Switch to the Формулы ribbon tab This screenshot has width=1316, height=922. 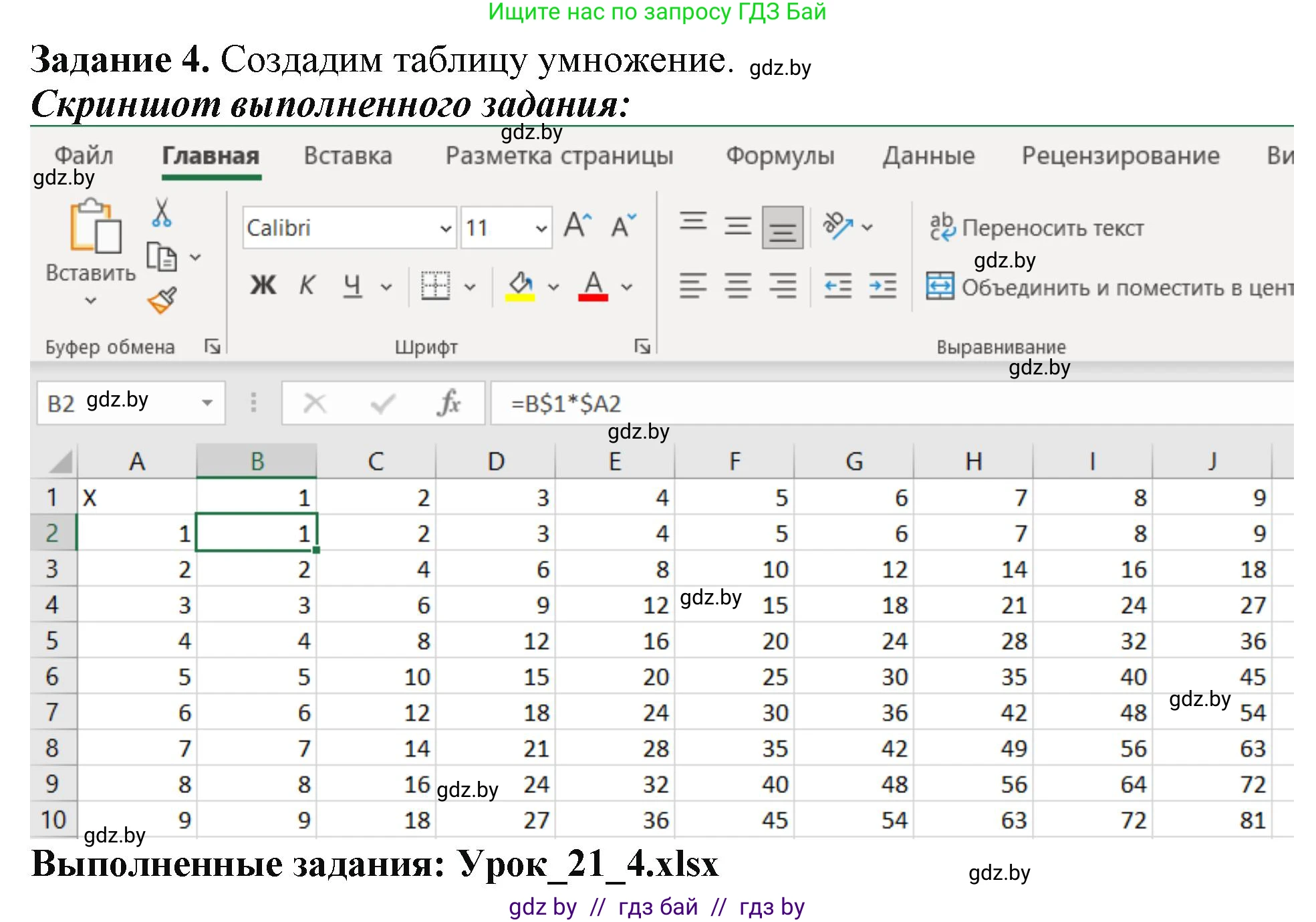point(781,155)
